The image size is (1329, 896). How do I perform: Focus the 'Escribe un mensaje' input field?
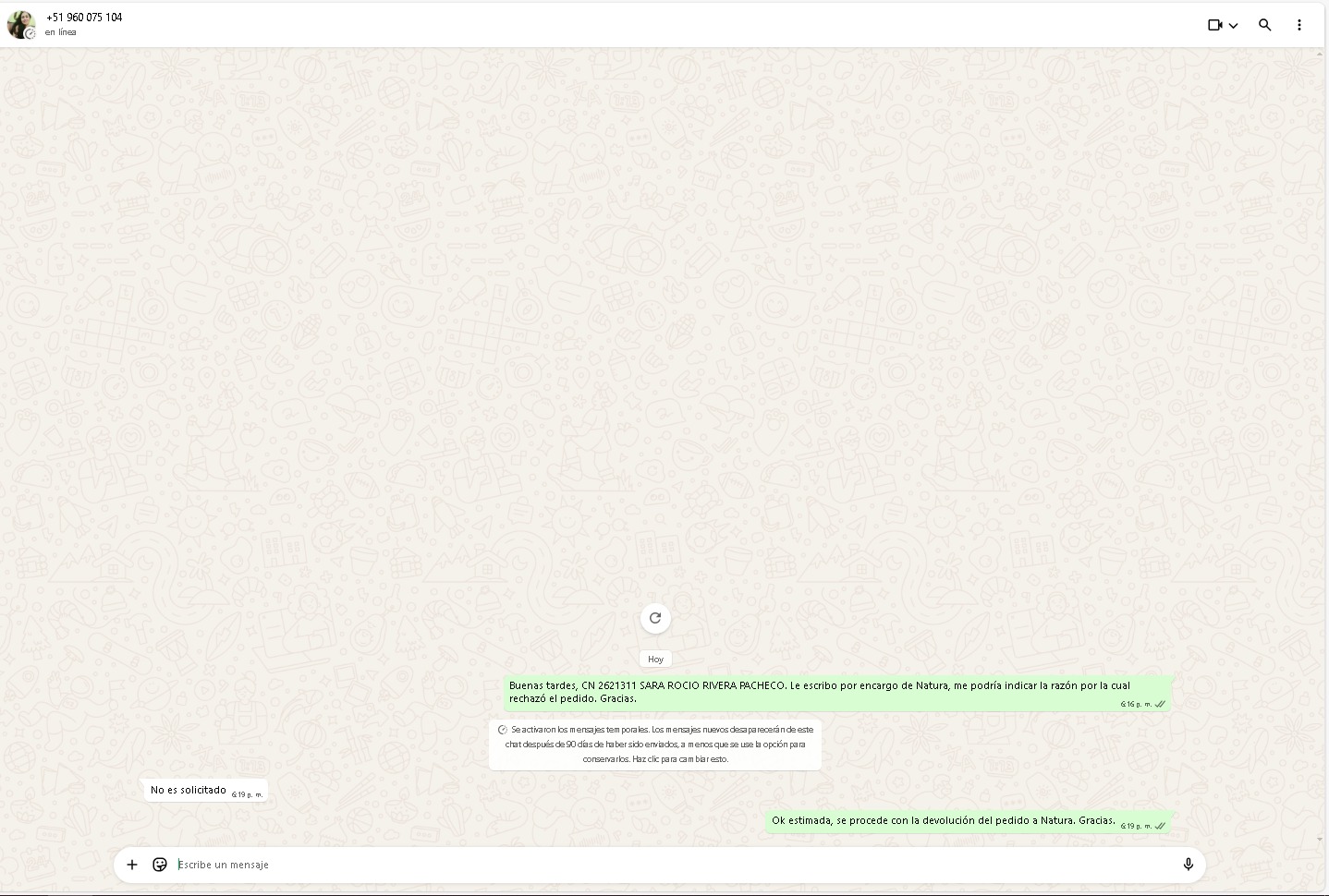click(647, 865)
